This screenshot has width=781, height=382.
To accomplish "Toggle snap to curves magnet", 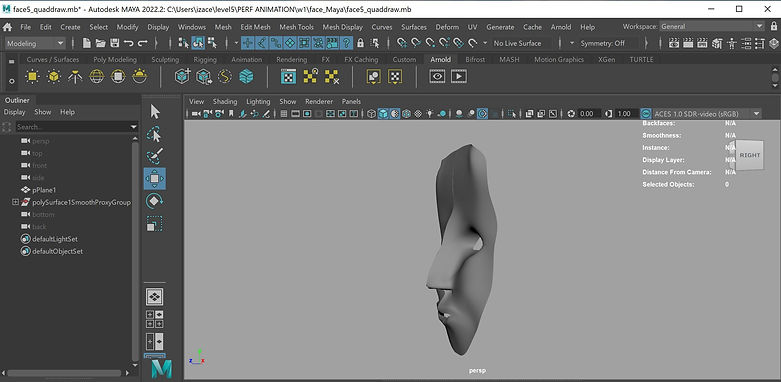I will pyautogui.click(x=416, y=43).
